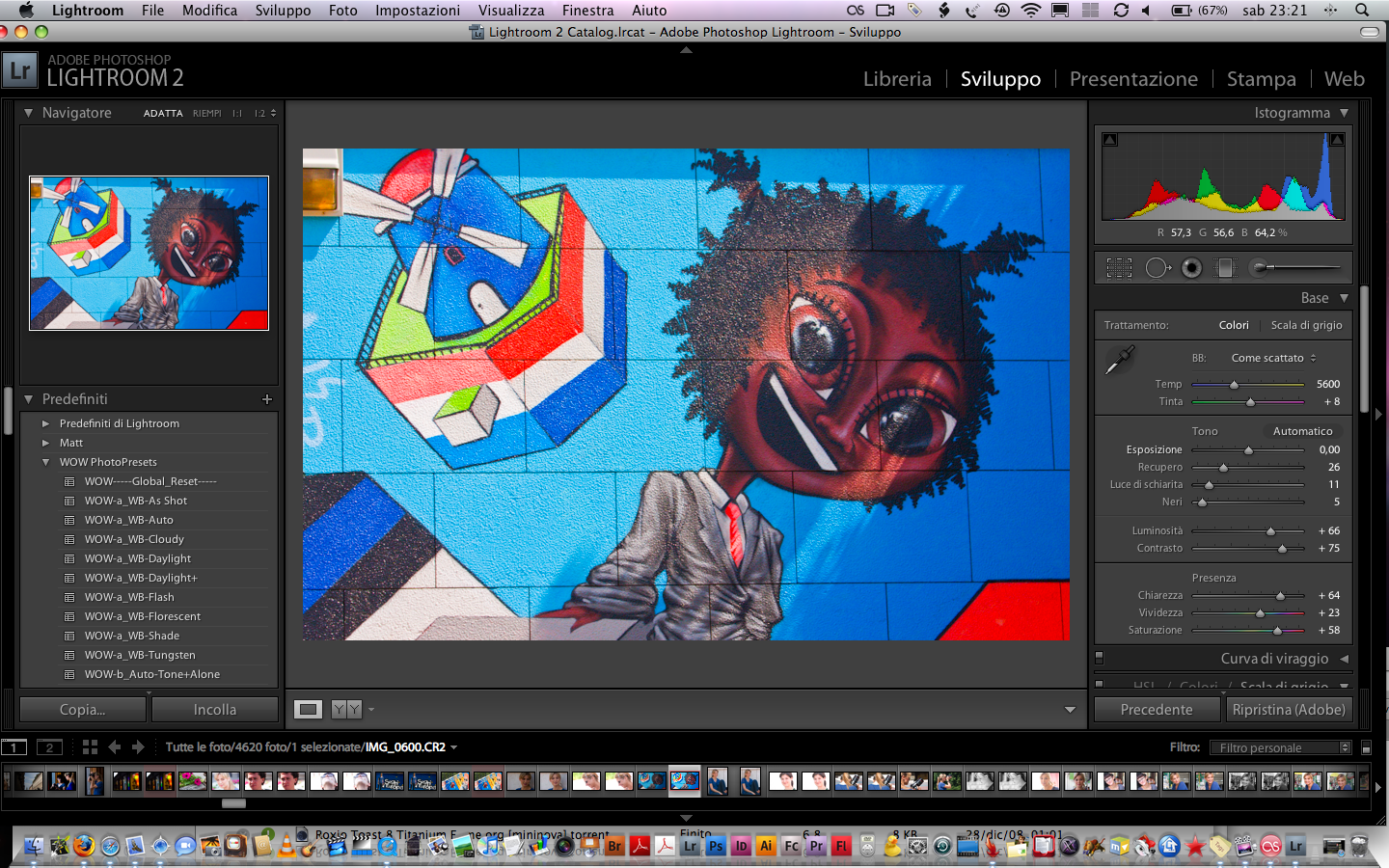Open the Sviluppo menu in menu bar
The height and width of the screenshot is (868, 1389).
(283, 10)
